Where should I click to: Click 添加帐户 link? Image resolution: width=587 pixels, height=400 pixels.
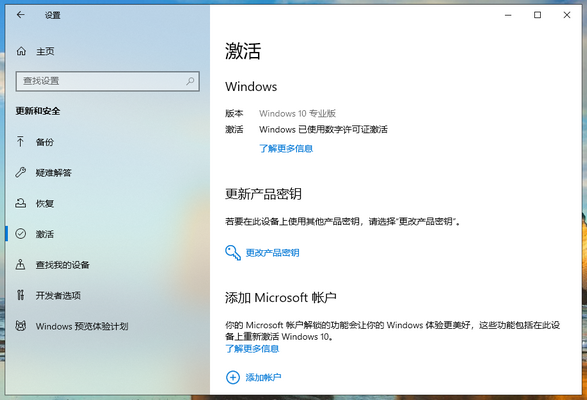(x=263, y=378)
